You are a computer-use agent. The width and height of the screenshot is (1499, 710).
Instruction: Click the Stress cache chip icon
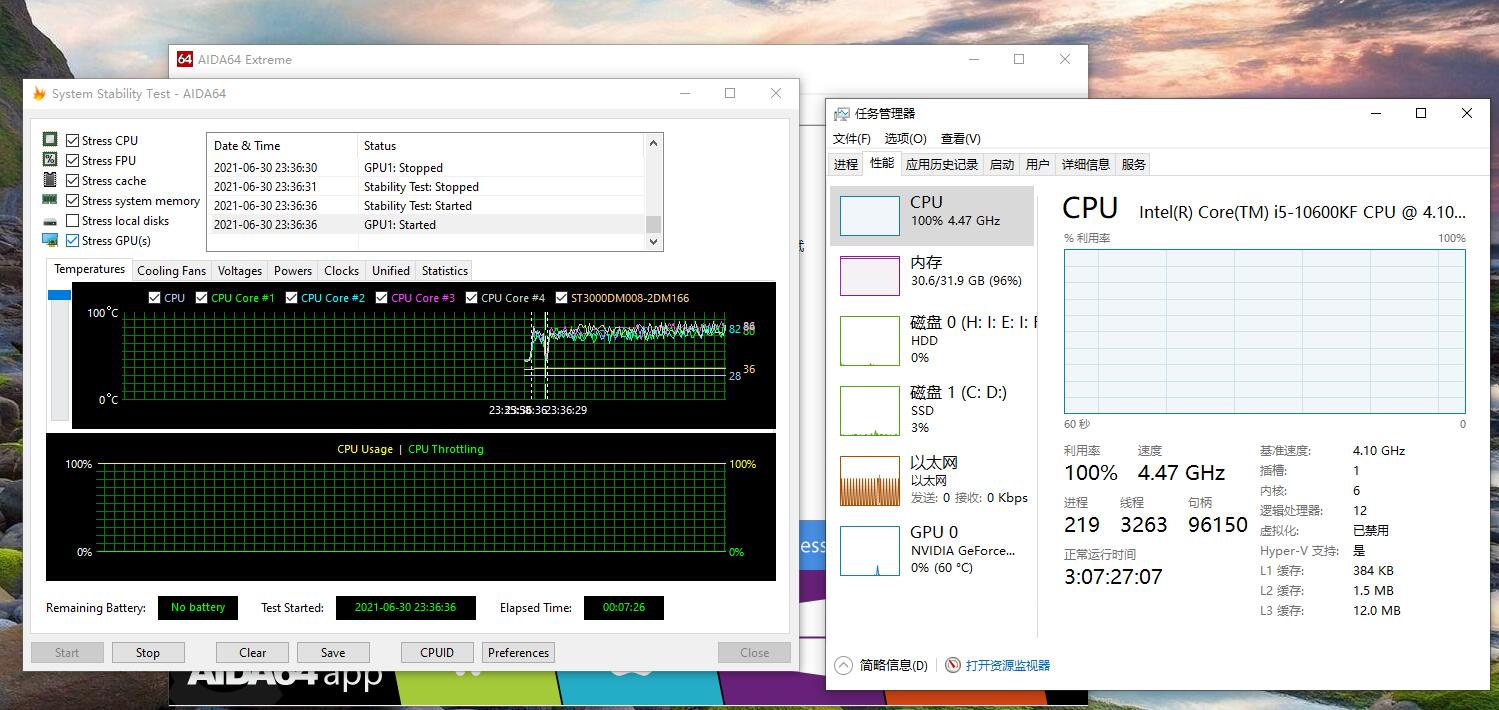(x=50, y=180)
